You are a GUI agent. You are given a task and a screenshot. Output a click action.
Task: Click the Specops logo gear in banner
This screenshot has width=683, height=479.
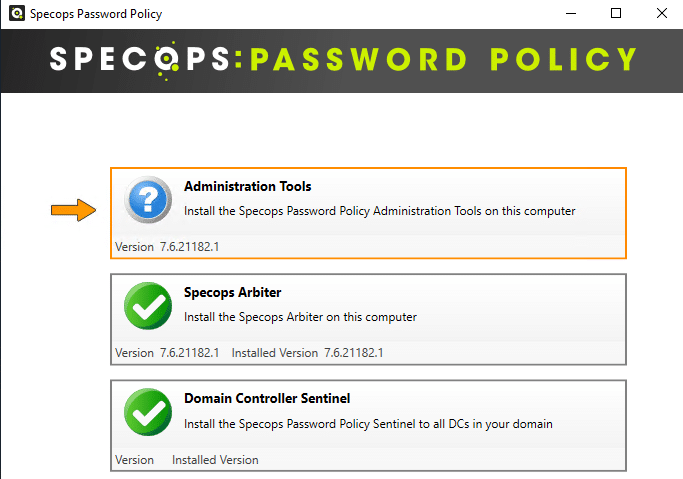pos(166,60)
